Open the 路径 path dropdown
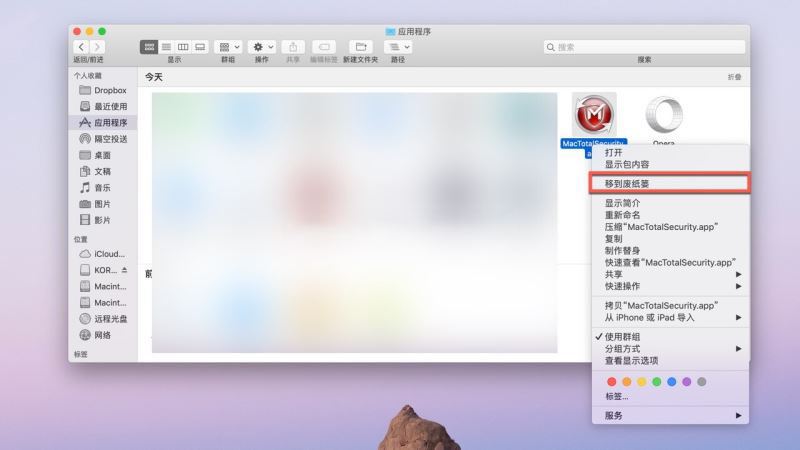The height and width of the screenshot is (450, 800). tap(398, 47)
